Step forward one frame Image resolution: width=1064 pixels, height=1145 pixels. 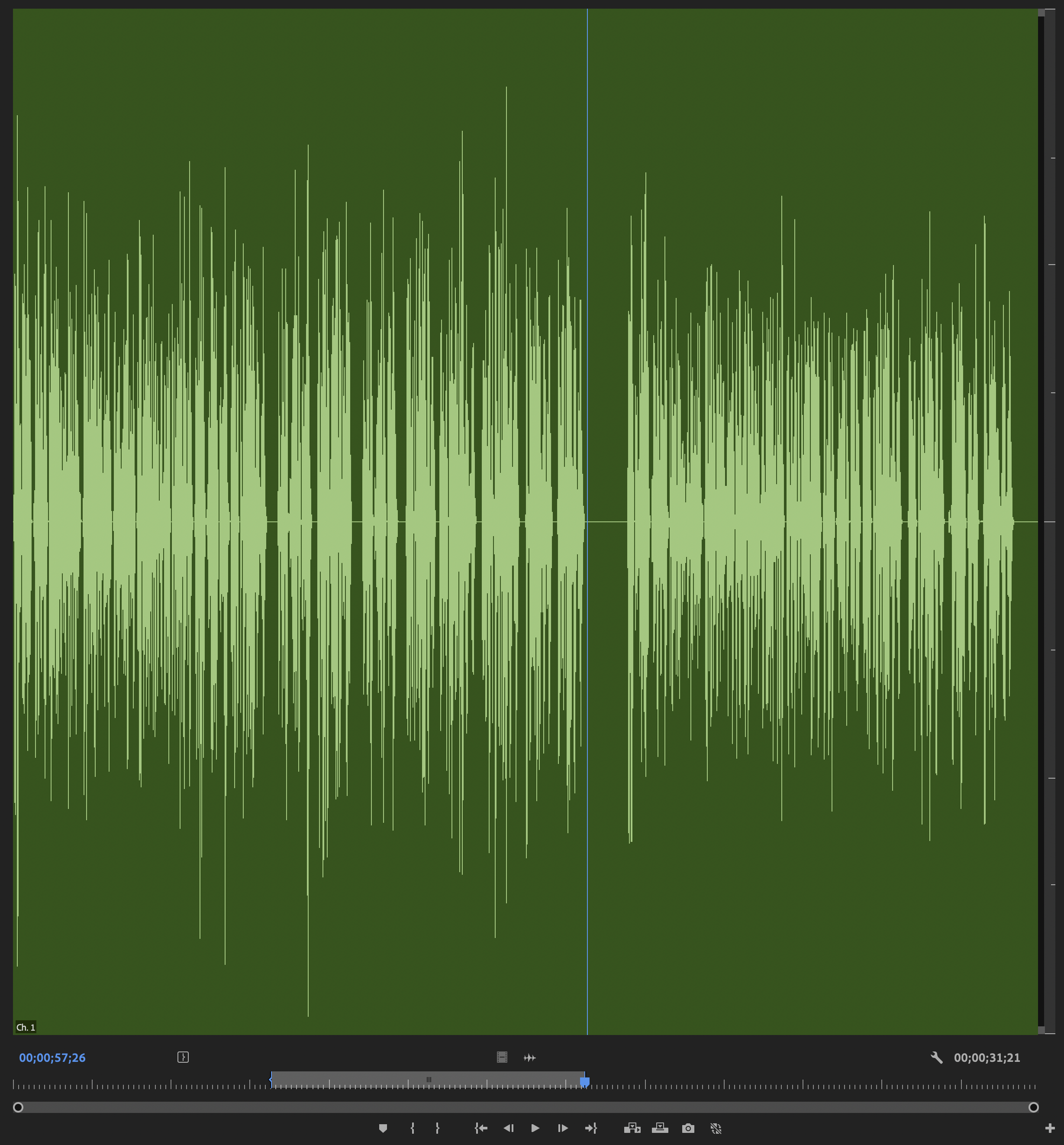[562, 1128]
